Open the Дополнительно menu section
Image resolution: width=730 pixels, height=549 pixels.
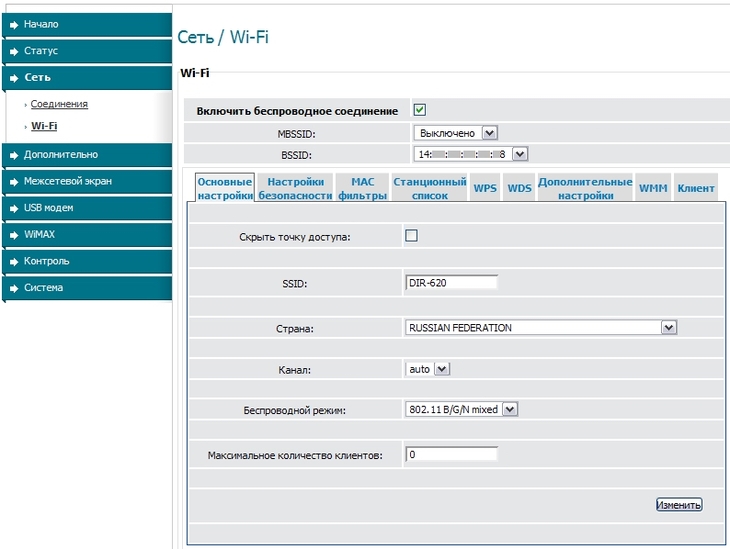[x=87, y=155]
